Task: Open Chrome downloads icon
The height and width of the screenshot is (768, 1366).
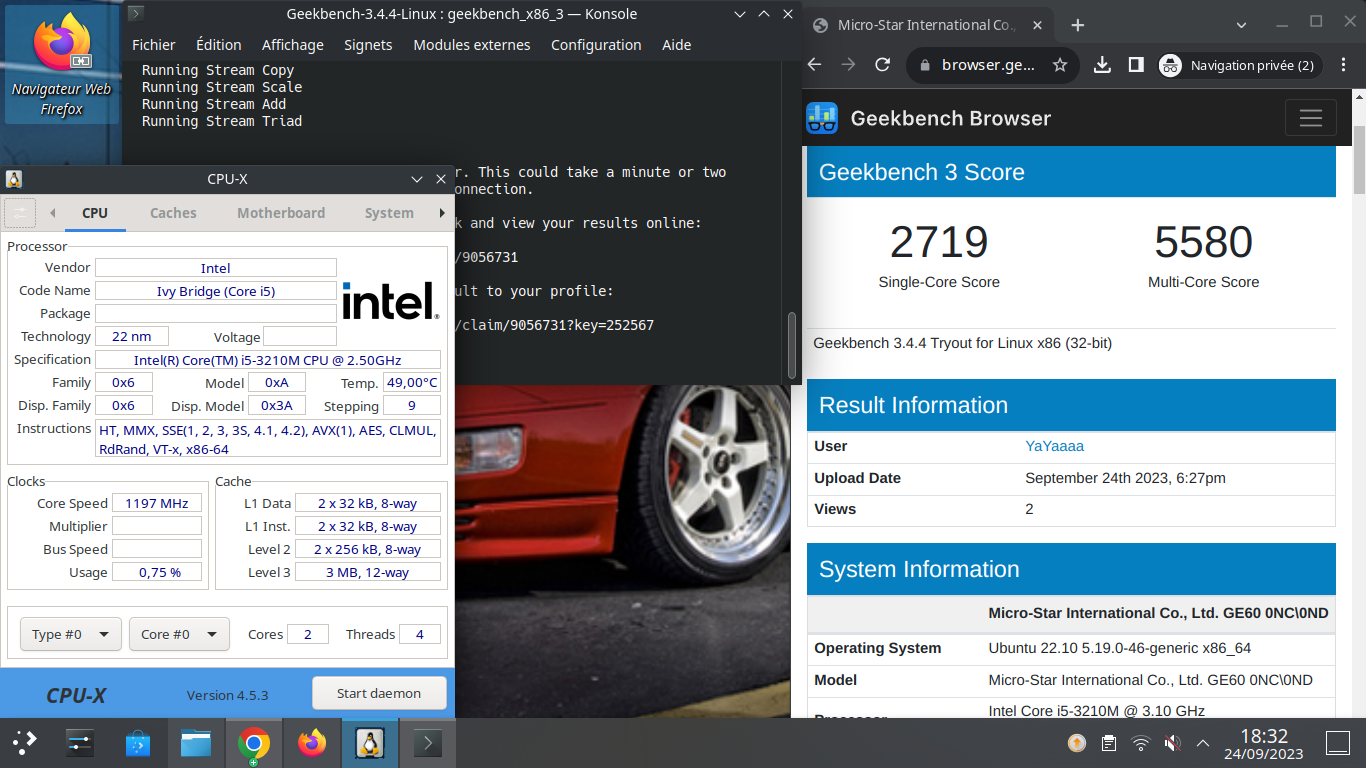Action: (1102, 65)
